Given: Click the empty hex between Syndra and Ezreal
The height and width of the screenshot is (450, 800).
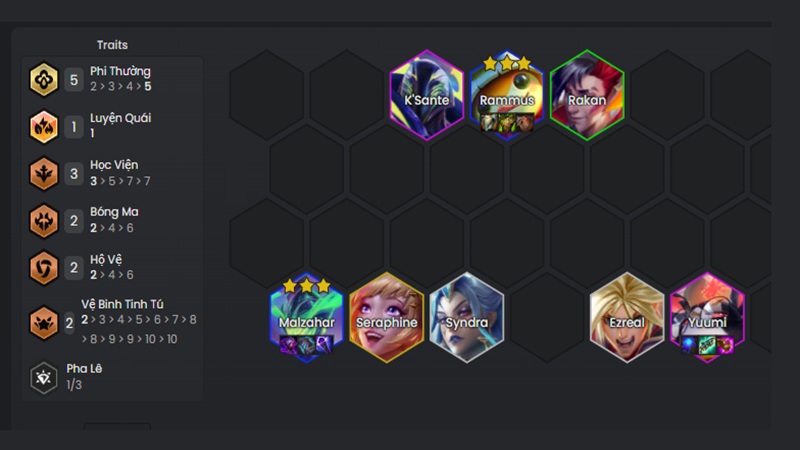Looking at the screenshot, I should click(x=547, y=317).
